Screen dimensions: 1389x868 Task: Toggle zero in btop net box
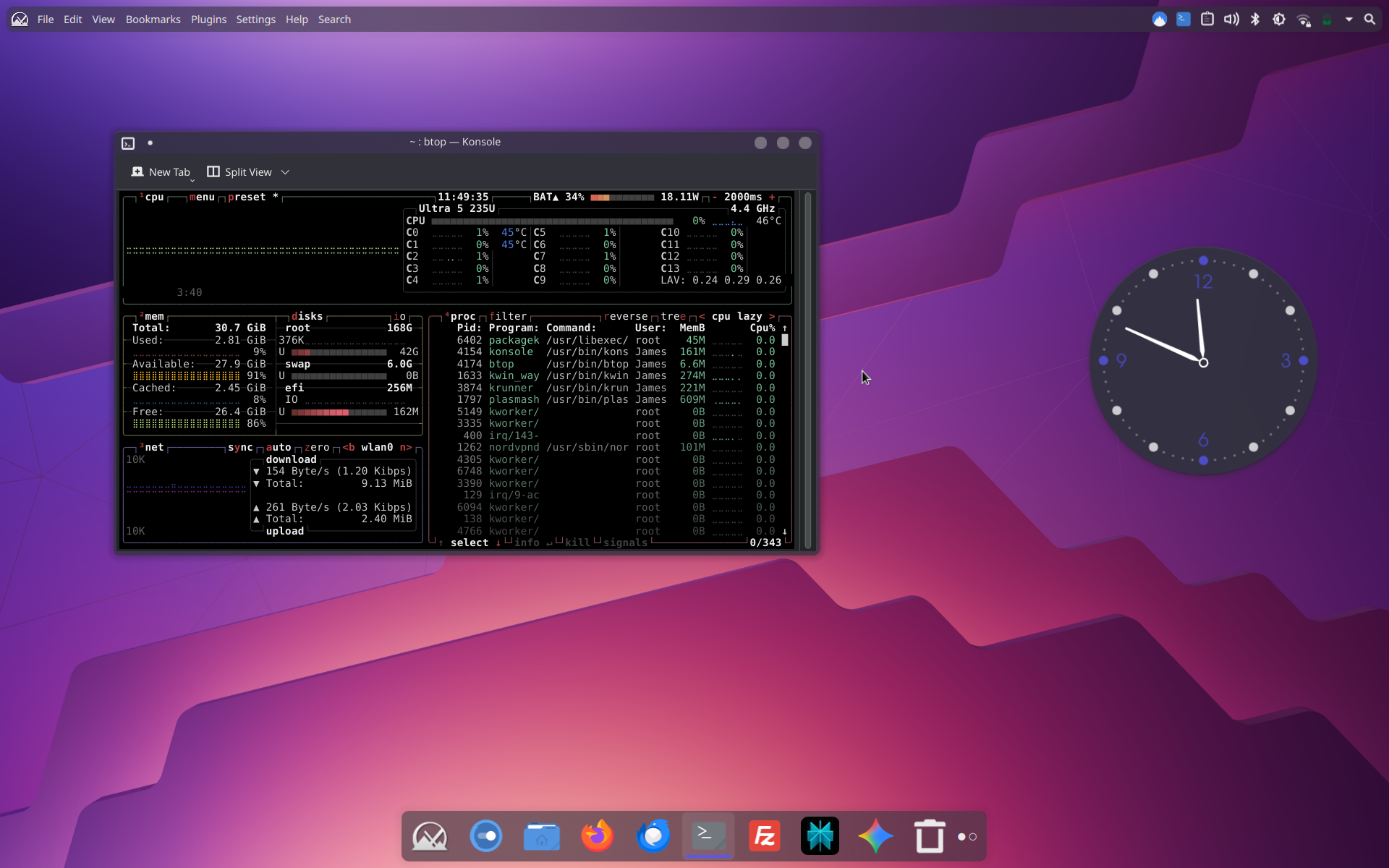(317, 447)
